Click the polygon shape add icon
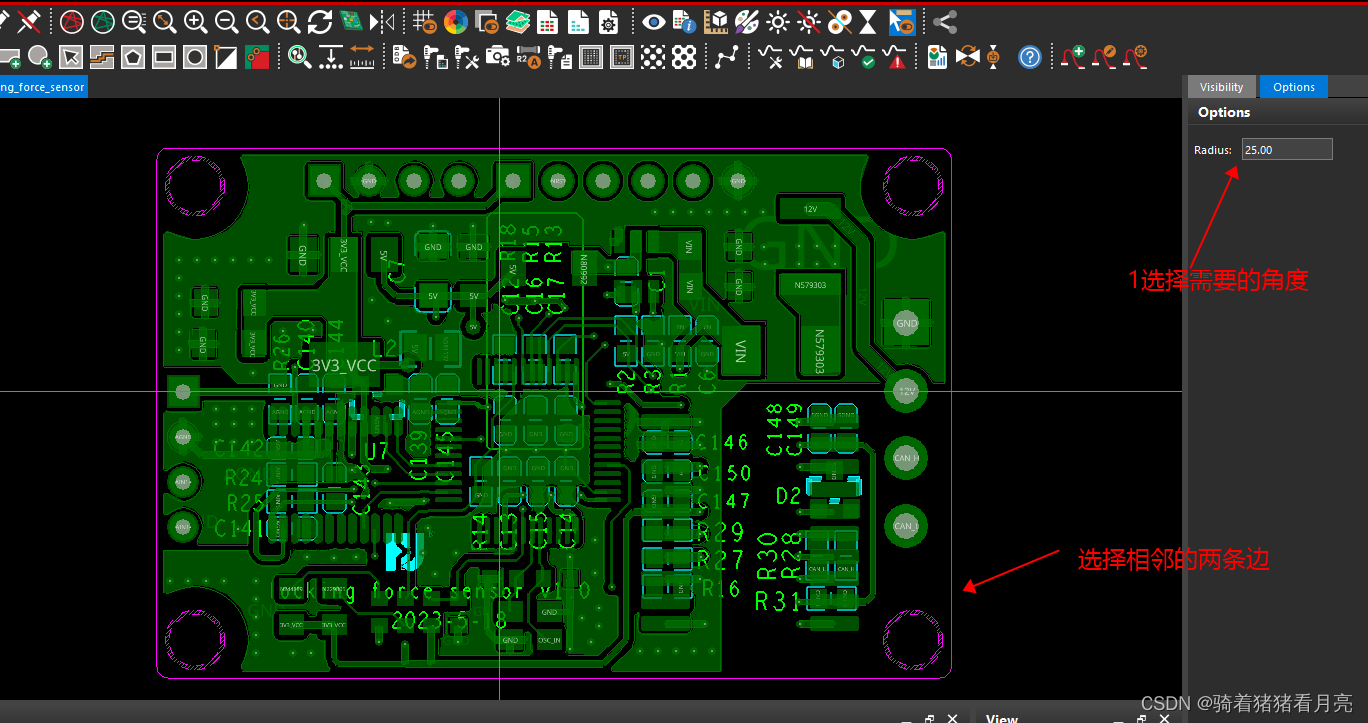1368x723 pixels. pos(133,57)
